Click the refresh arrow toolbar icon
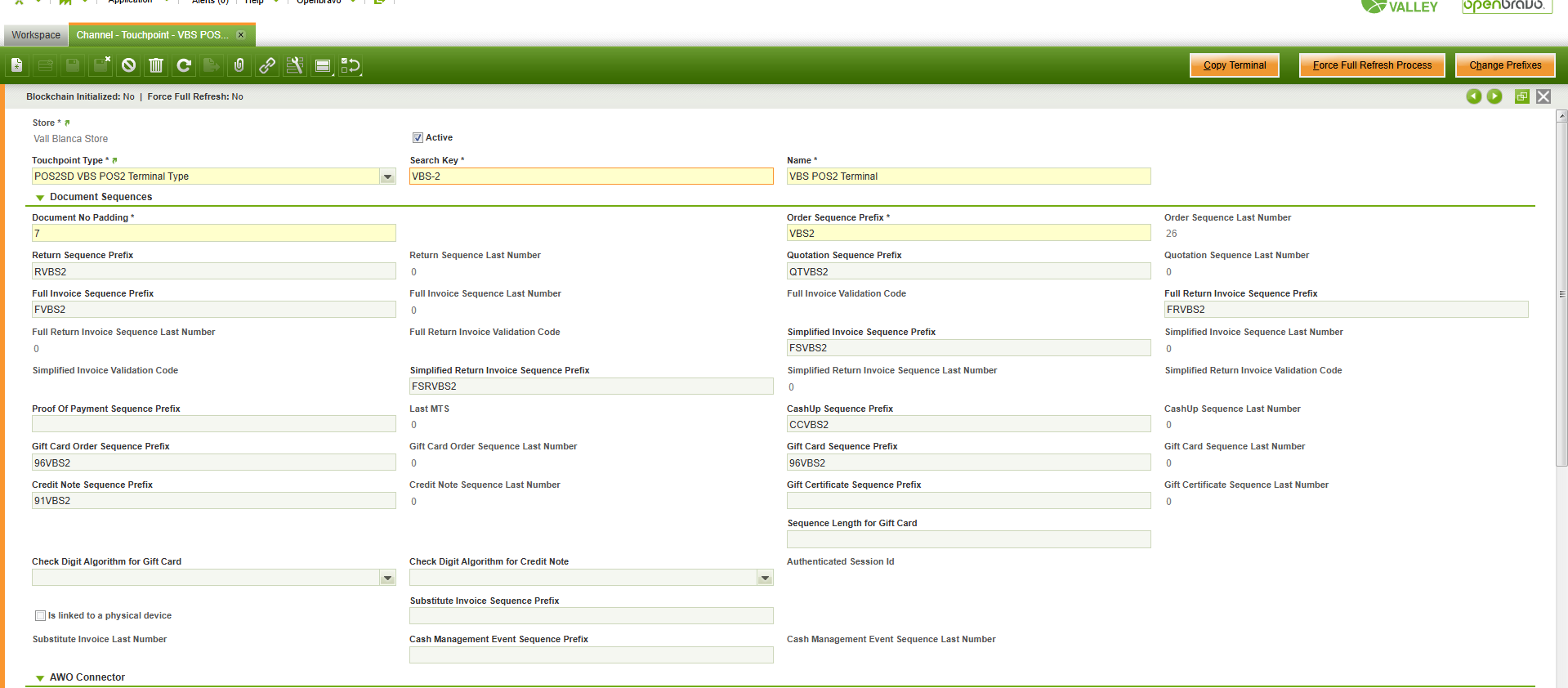Viewport: 1568px width, 688px height. pos(184,65)
